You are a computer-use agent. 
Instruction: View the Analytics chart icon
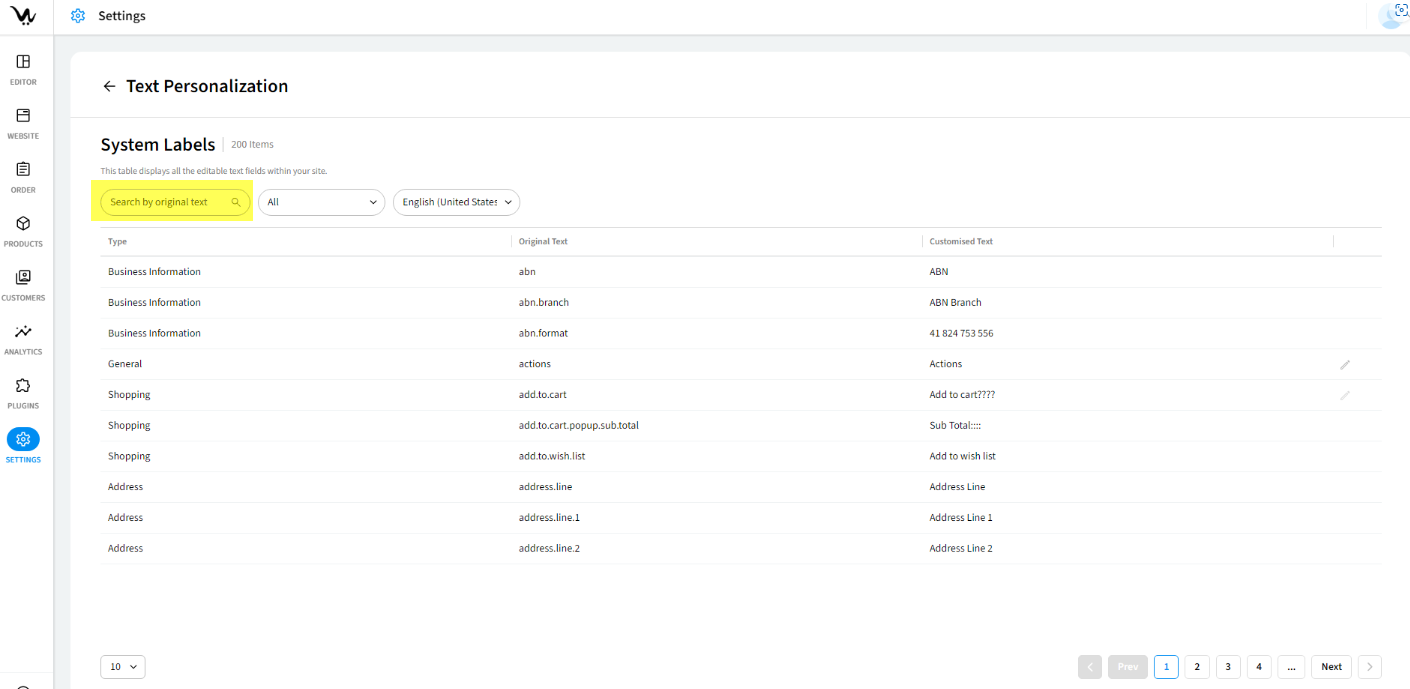23,332
